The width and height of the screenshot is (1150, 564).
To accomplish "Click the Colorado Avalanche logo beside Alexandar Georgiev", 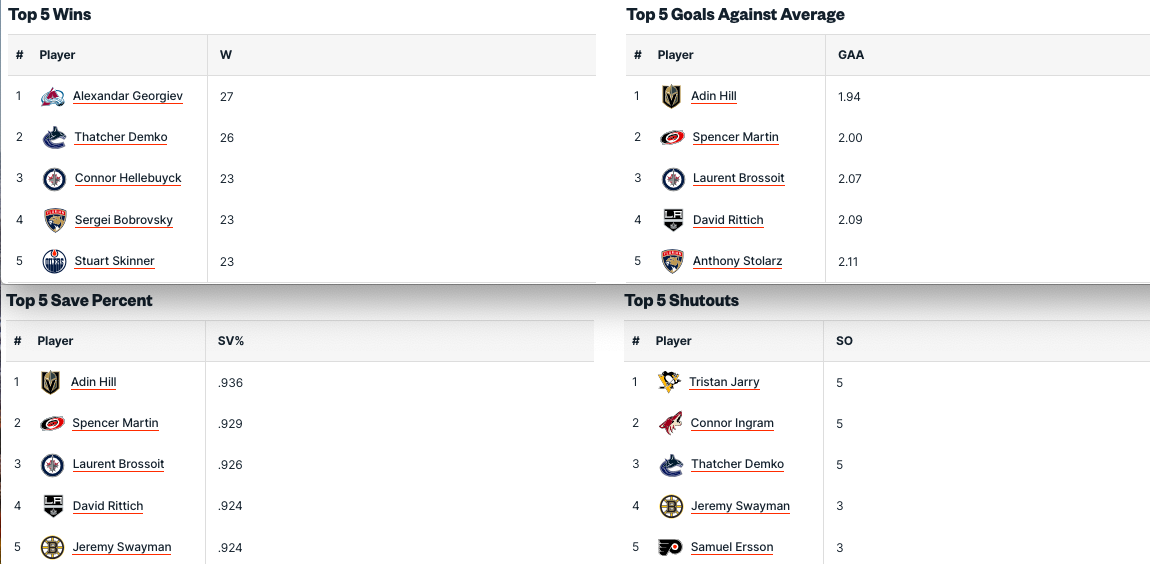I will point(53,97).
